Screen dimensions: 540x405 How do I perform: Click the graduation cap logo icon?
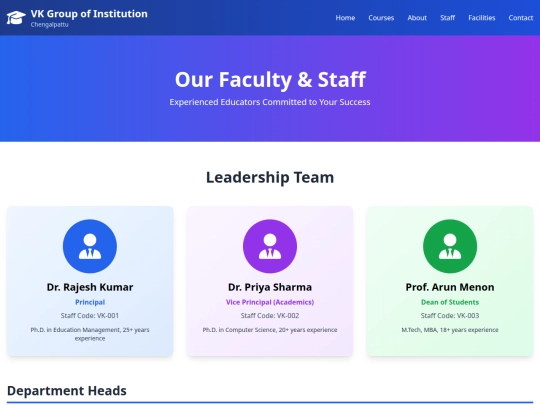click(16, 18)
